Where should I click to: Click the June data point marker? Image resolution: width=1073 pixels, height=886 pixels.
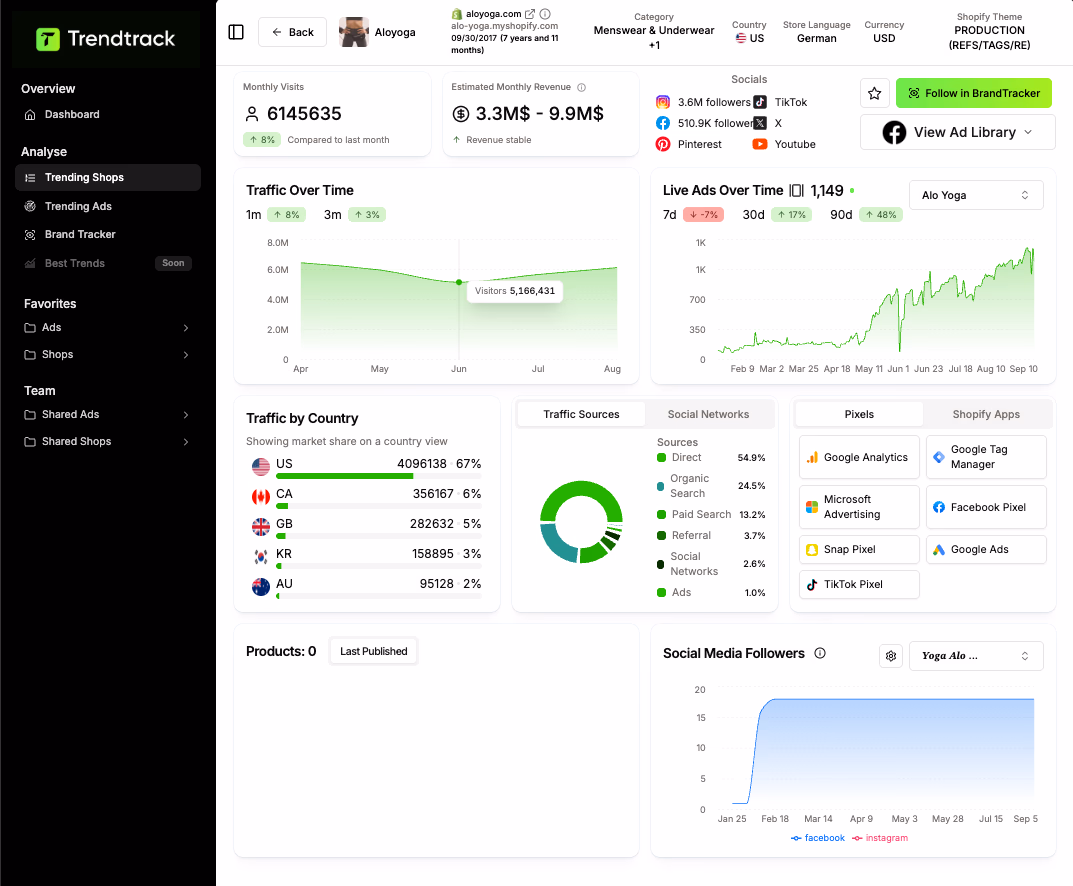pyautogui.click(x=458, y=282)
